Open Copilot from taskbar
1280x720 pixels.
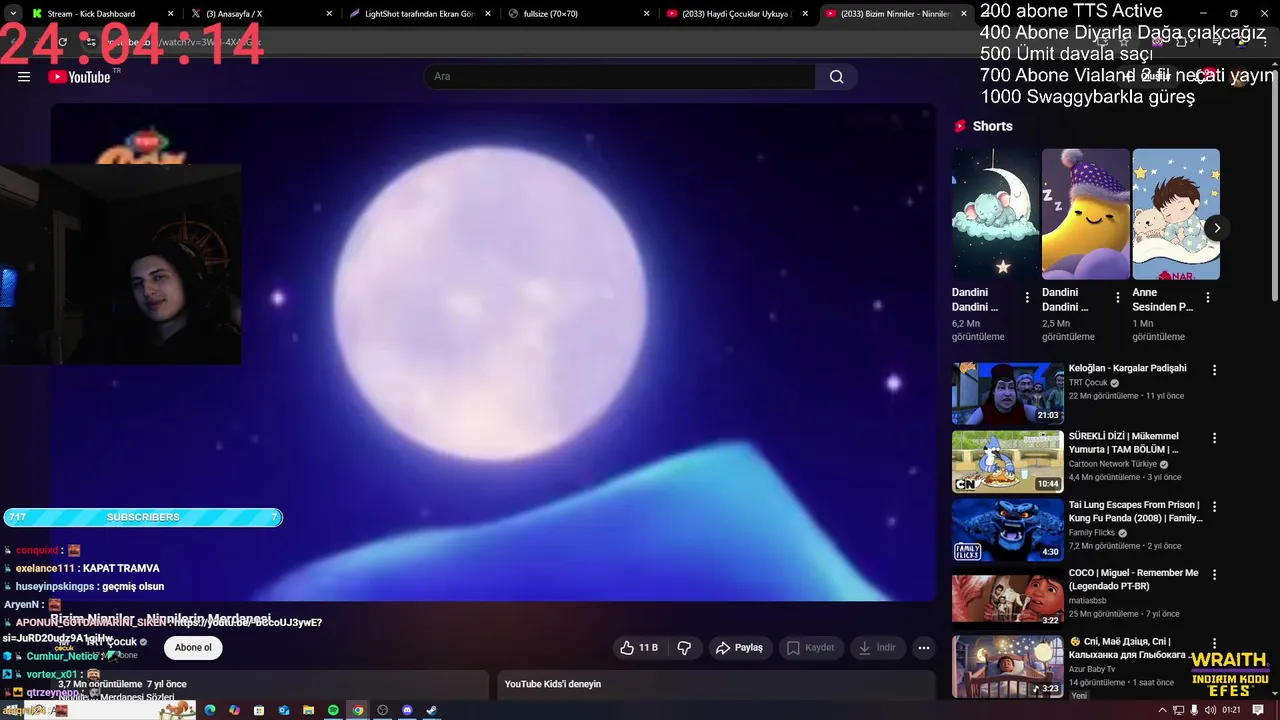[x=234, y=710]
